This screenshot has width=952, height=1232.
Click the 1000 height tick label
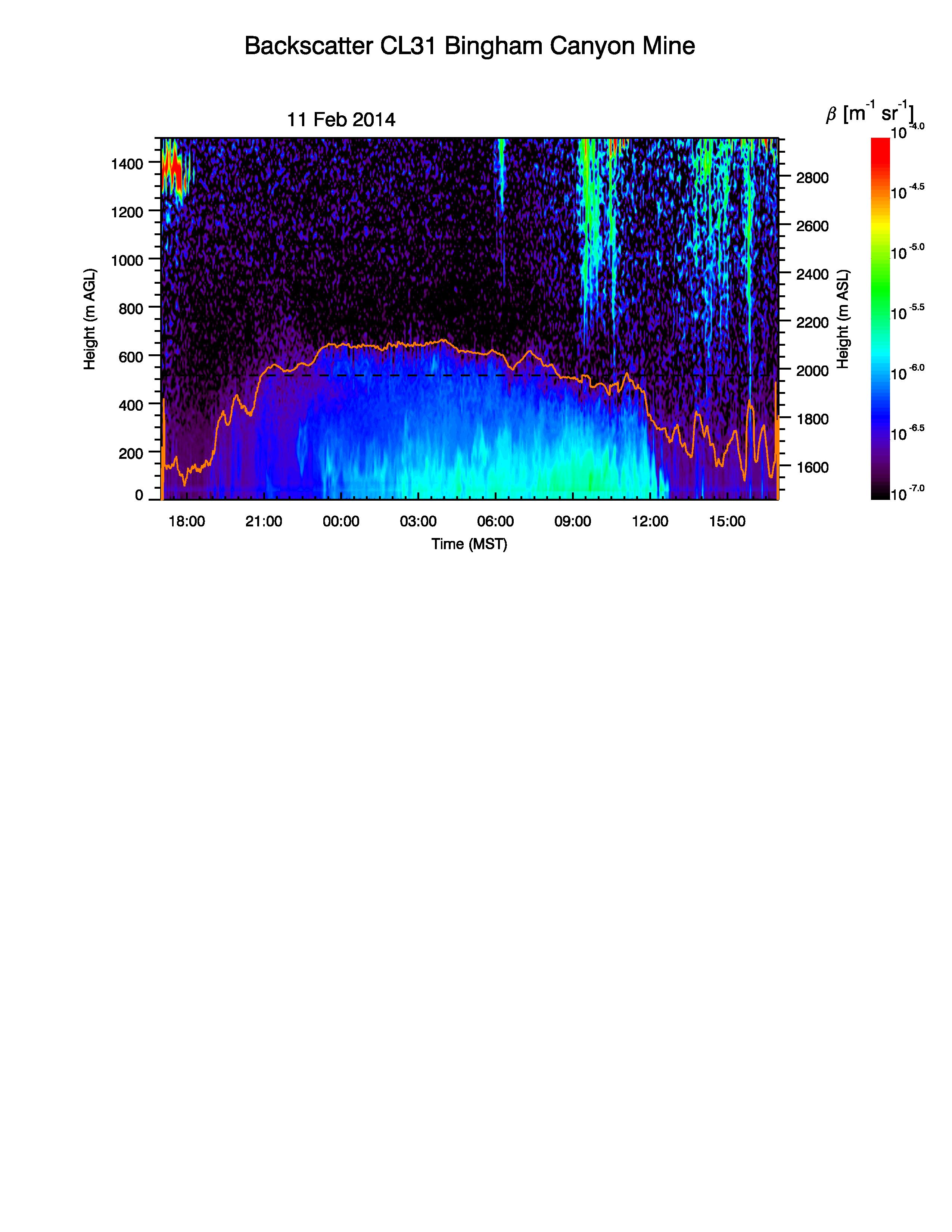coord(127,261)
